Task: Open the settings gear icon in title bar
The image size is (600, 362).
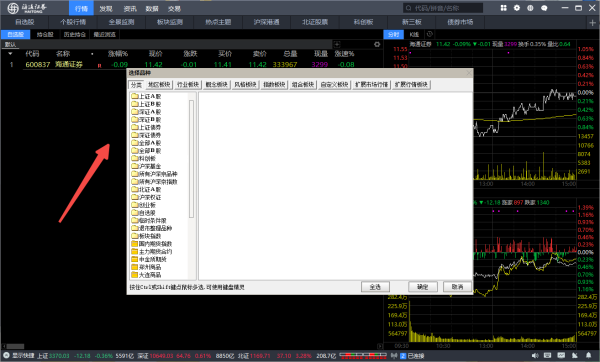Action: 517,8
